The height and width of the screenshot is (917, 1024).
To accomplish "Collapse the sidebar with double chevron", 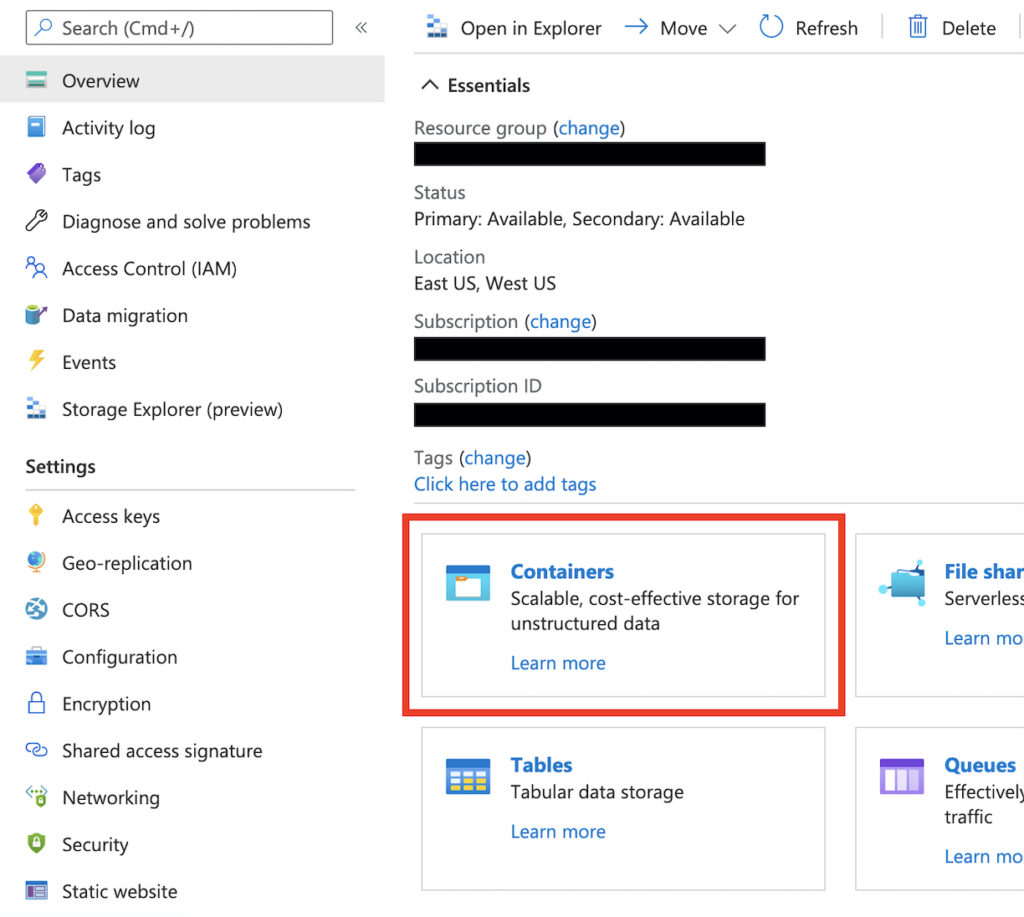I will coord(361,28).
